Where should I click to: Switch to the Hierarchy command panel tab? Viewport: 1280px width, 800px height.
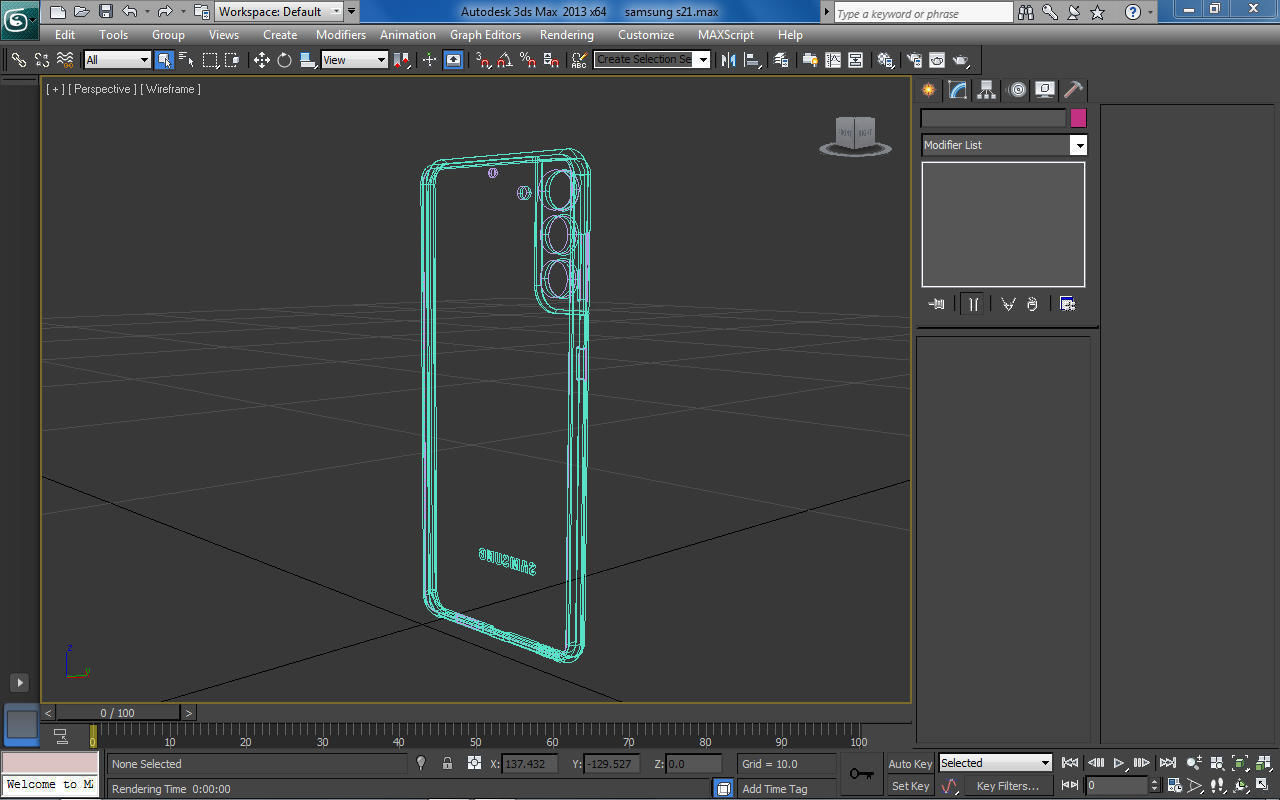click(987, 90)
